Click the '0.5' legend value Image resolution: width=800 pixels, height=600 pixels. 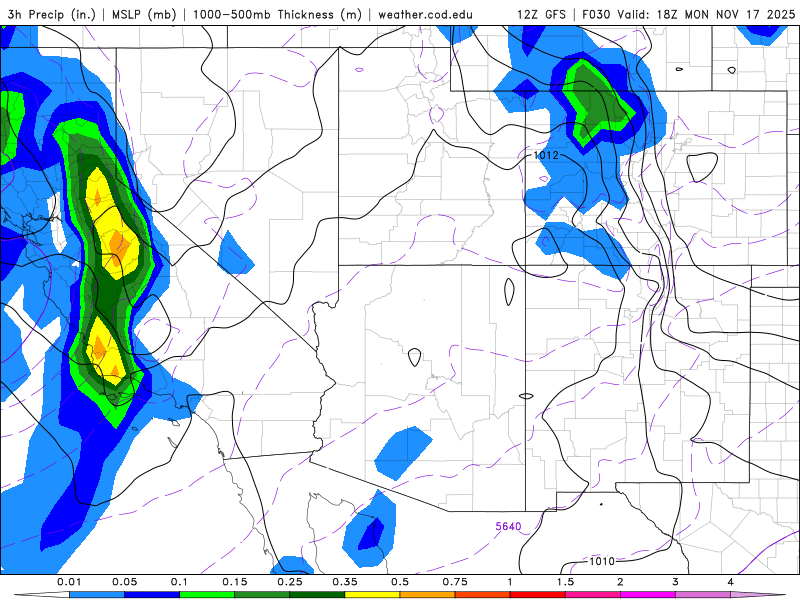point(400,582)
